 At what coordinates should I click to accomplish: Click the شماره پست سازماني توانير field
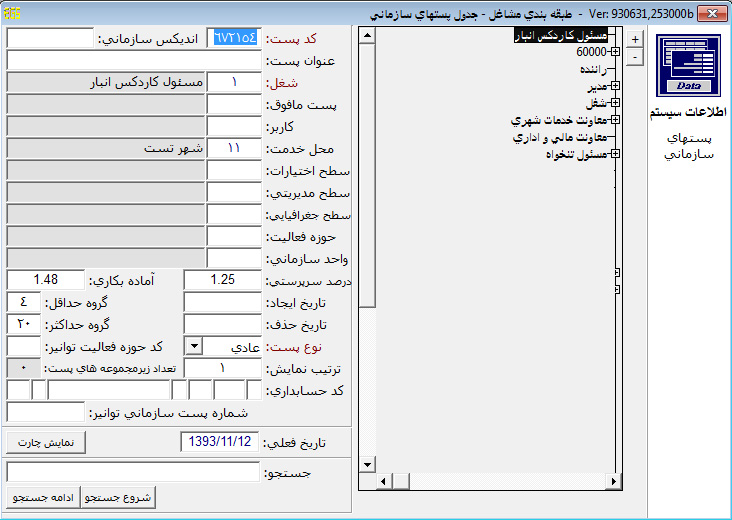pos(46,413)
